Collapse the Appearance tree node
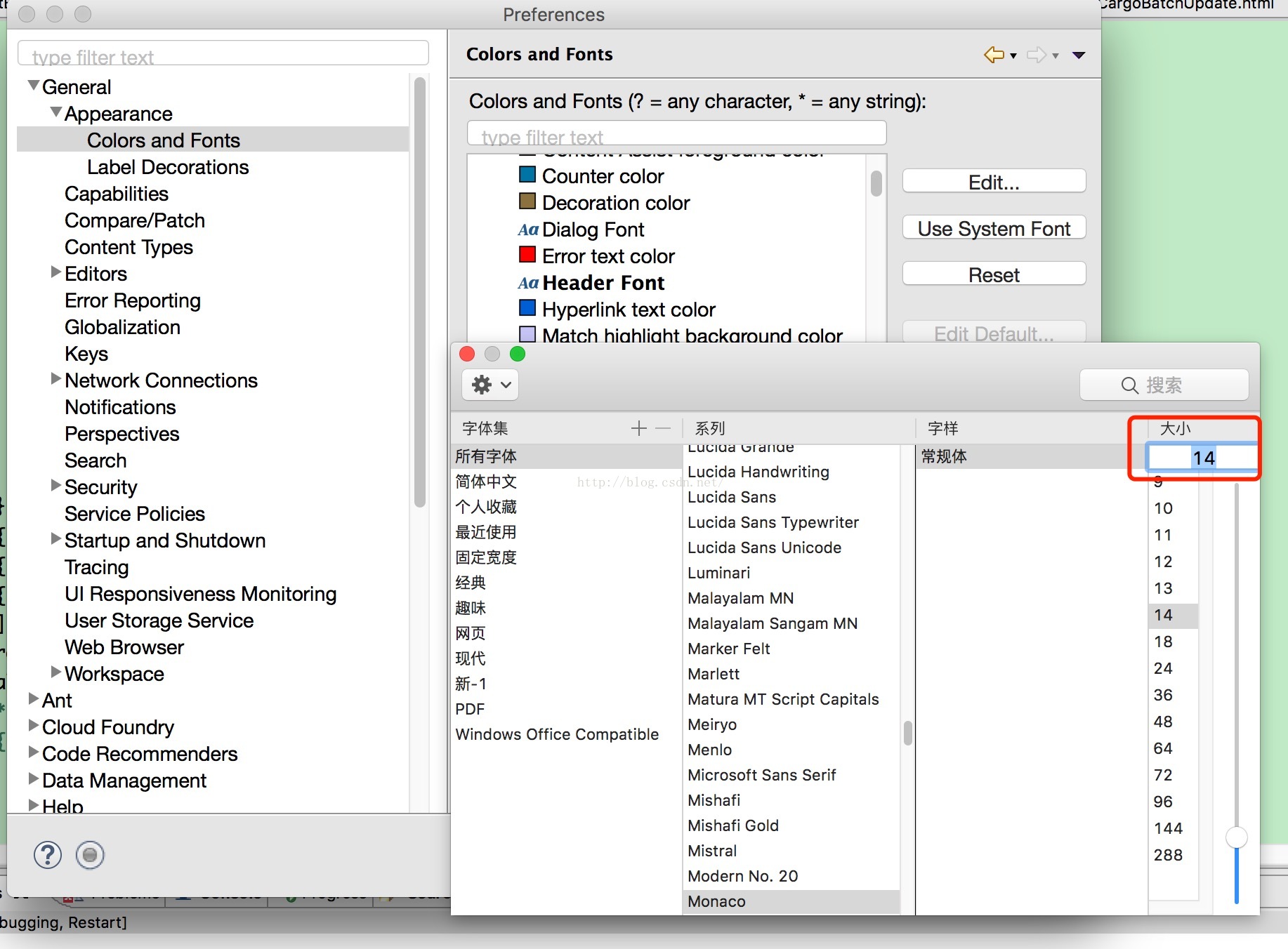Image resolution: width=1288 pixels, height=949 pixels. coord(56,112)
